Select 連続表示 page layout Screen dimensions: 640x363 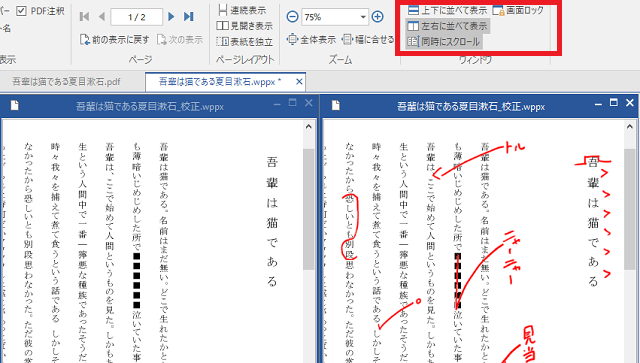point(242,10)
